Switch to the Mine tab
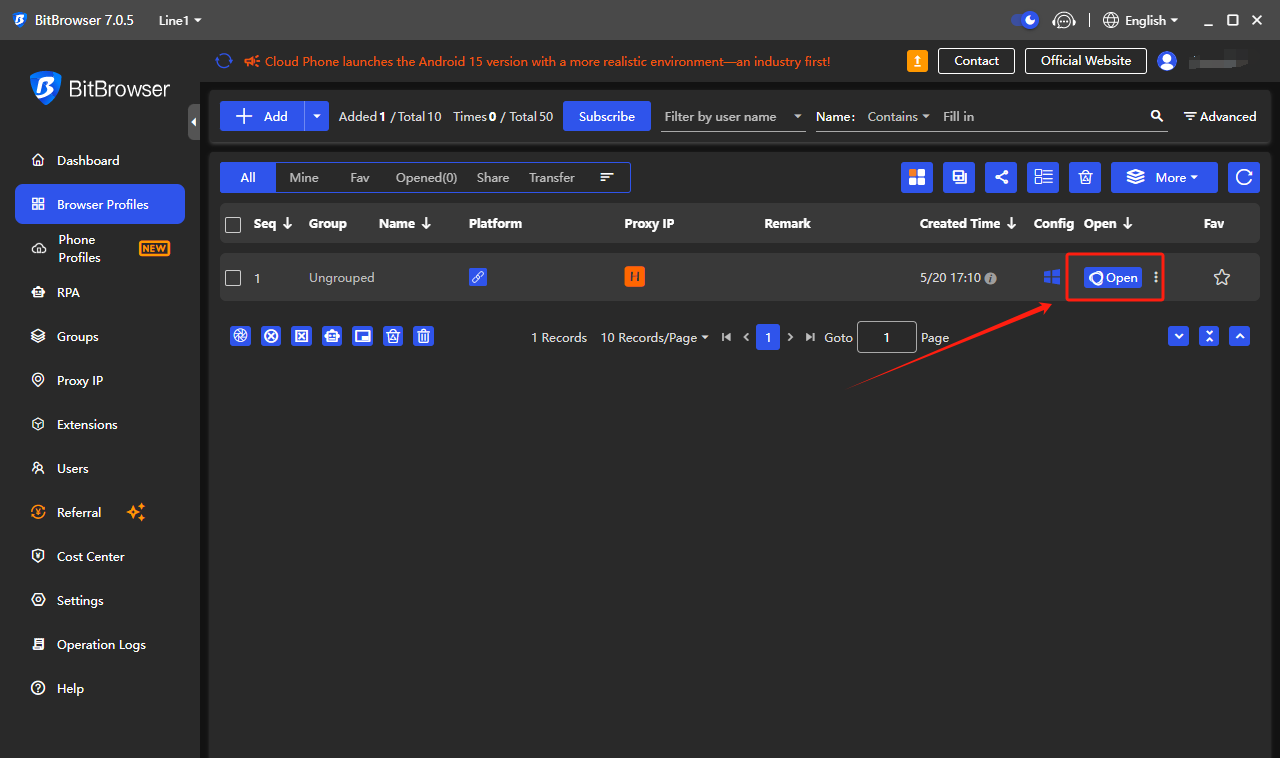The image size is (1280, 758). pos(304,177)
